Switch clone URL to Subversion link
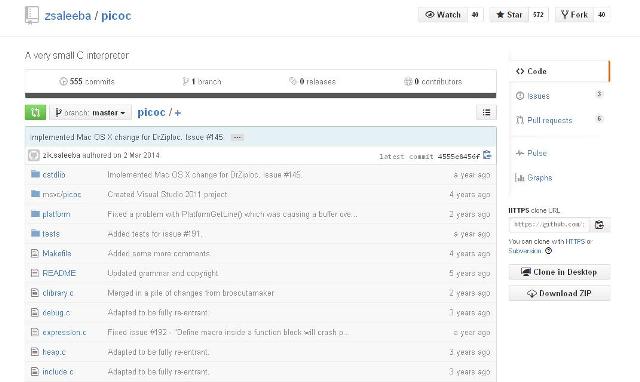Screen dimensions: 640x382 [x=525, y=251]
